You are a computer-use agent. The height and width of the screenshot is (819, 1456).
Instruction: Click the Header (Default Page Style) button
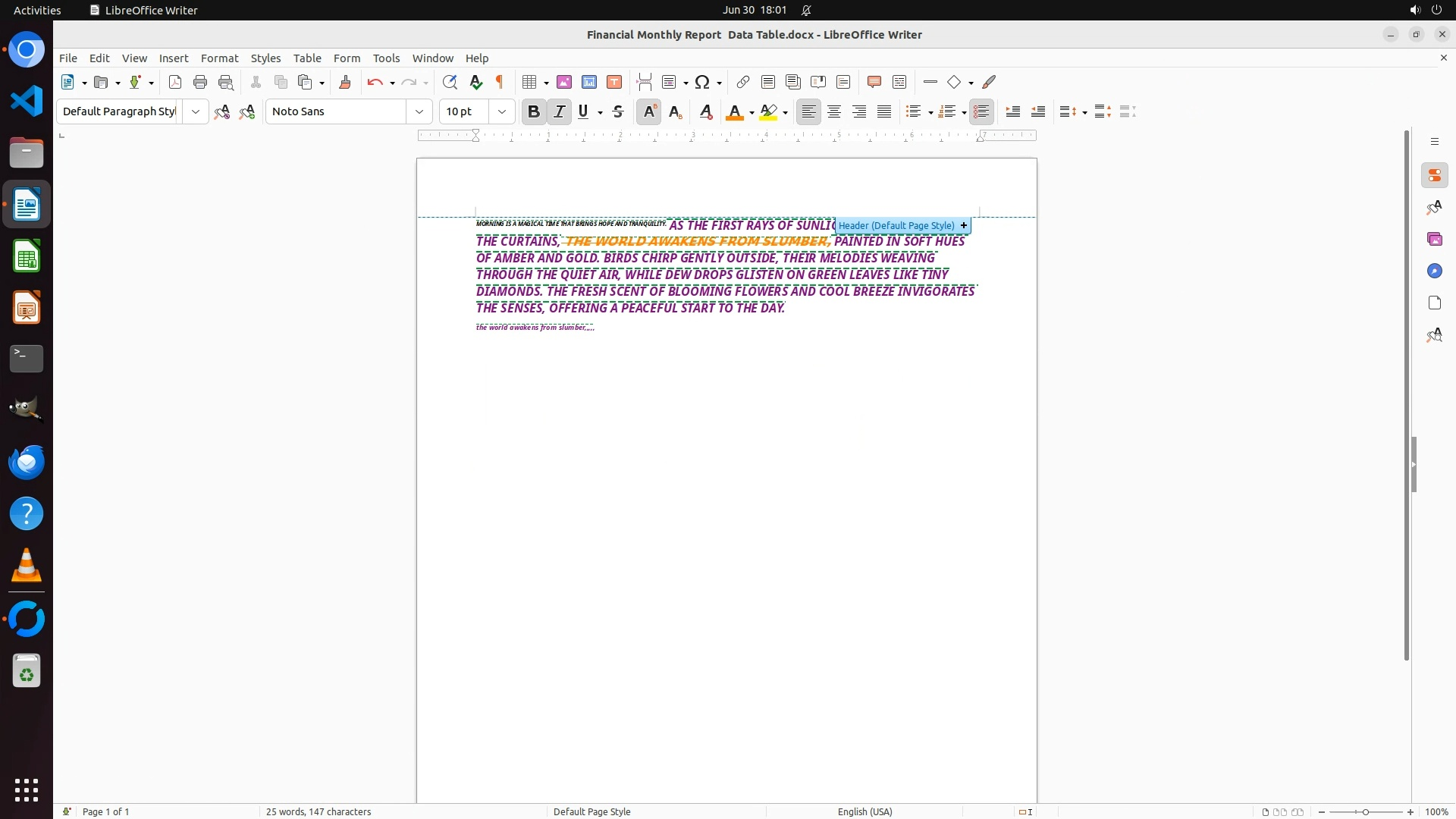[896, 226]
